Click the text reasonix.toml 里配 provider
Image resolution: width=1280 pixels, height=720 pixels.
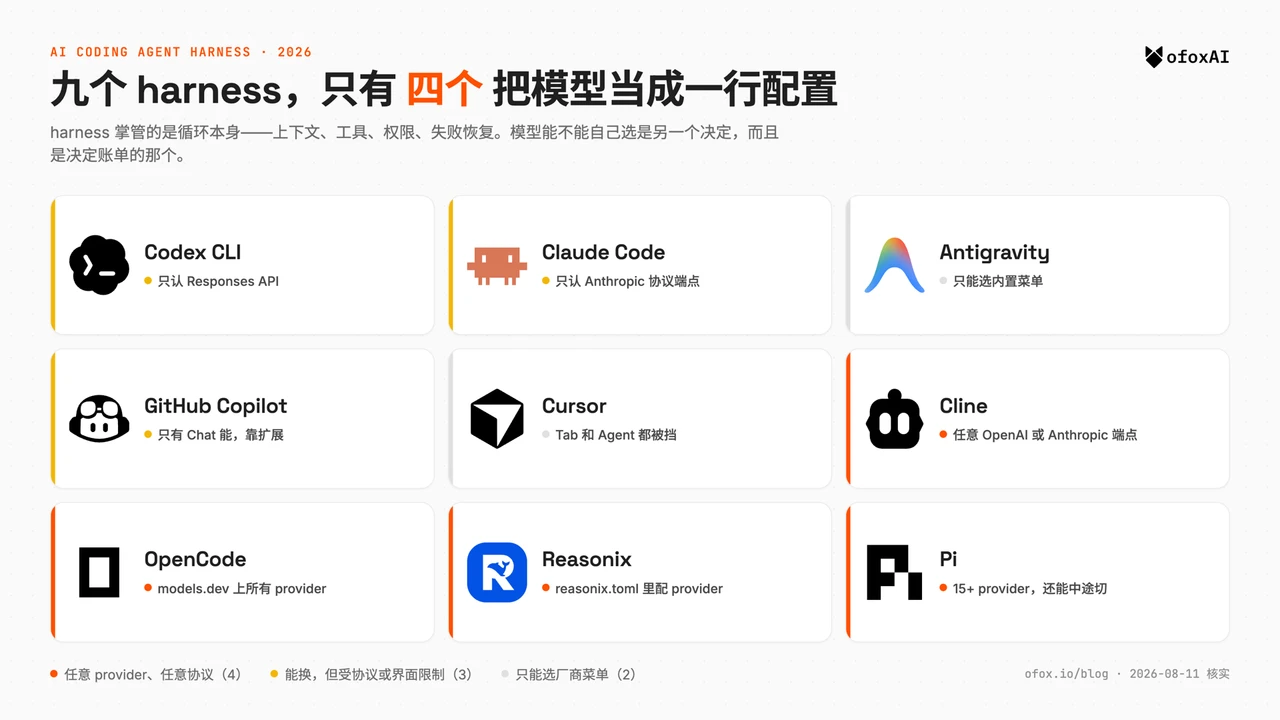point(639,589)
